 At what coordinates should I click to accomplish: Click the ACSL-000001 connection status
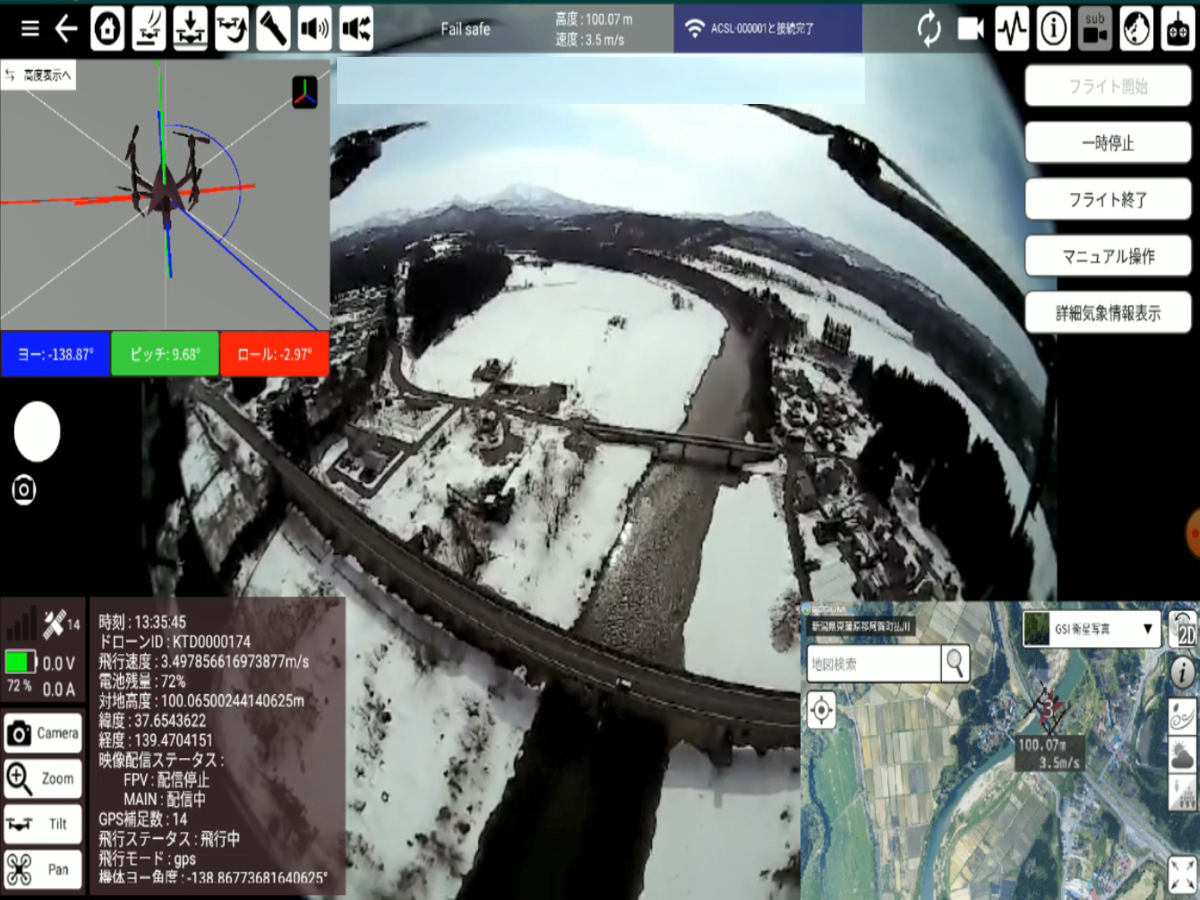coord(768,28)
